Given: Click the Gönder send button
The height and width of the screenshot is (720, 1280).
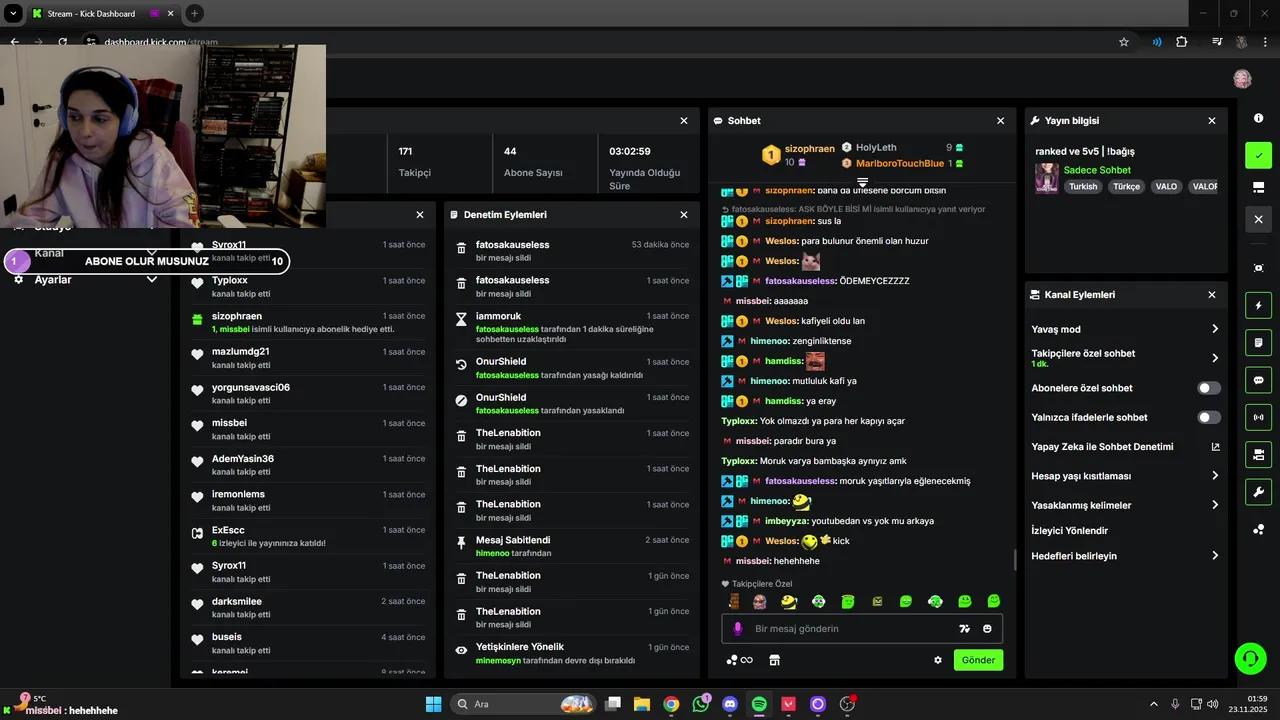Looking at the screenshot, I should (978, 660).
